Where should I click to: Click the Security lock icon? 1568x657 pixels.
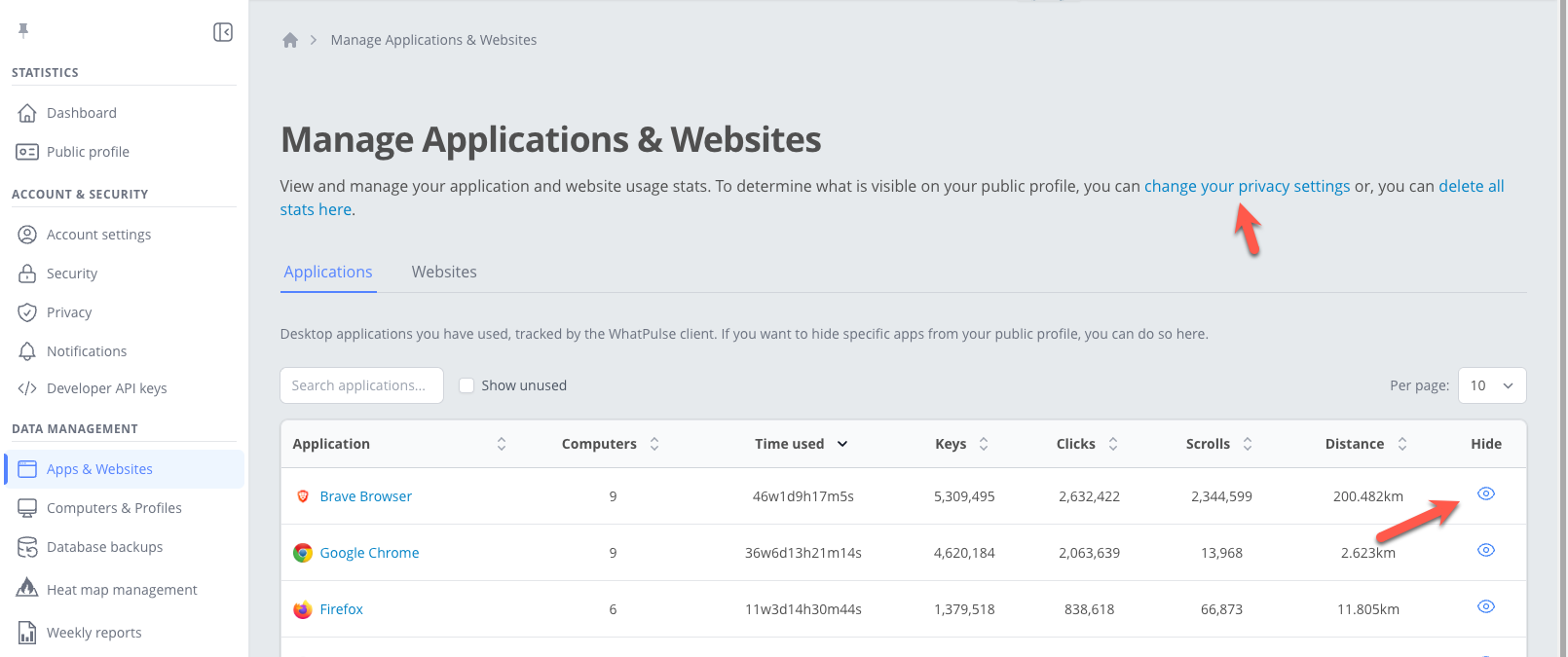27,274
